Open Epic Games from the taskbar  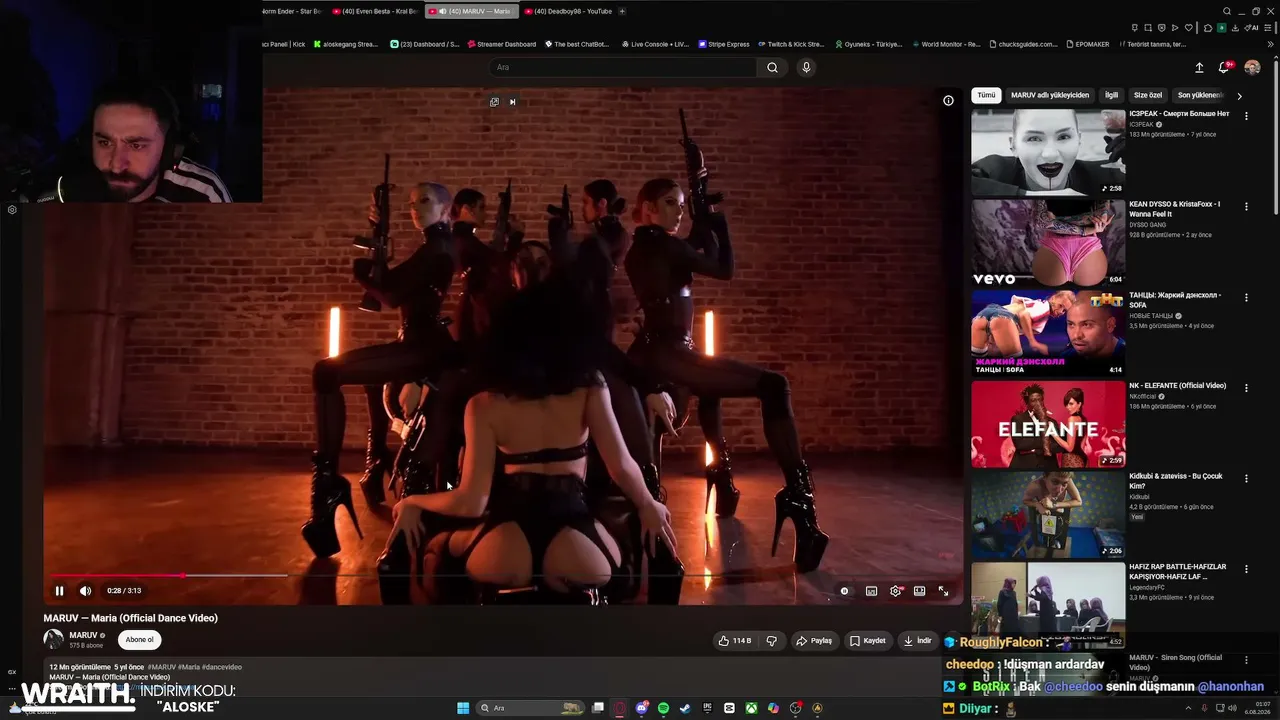coord(707,708)
